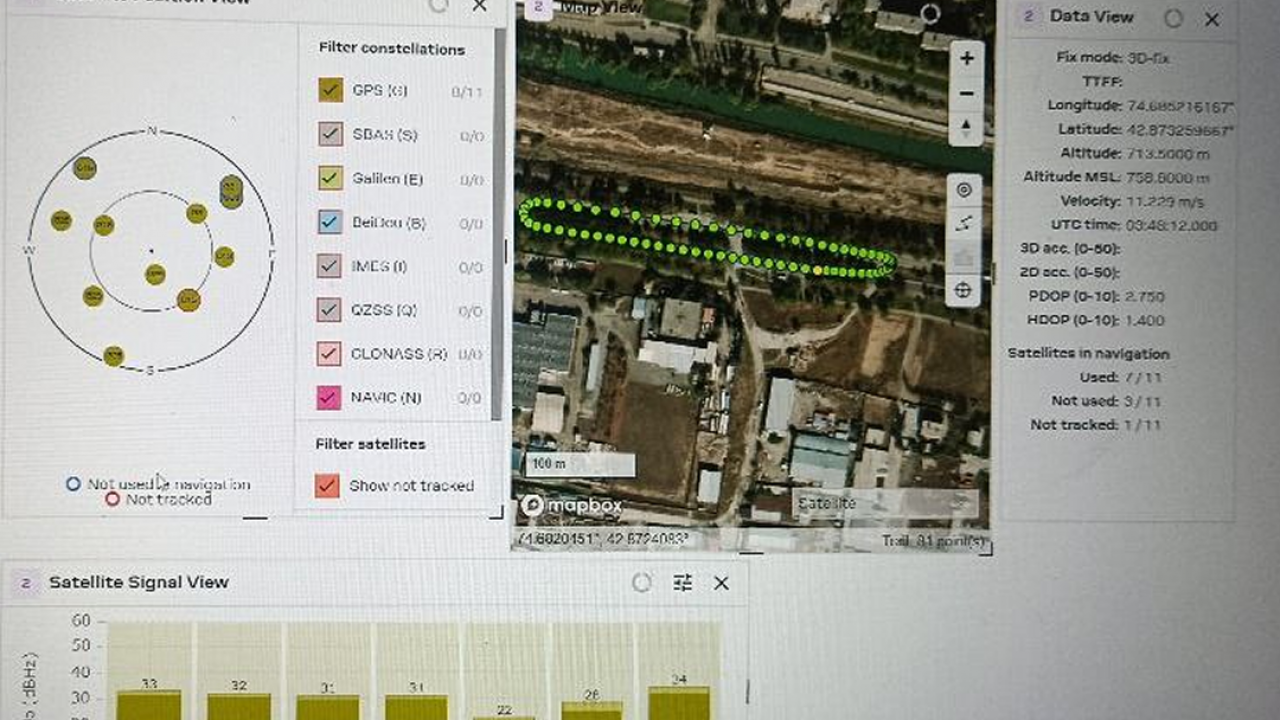The height and width of the screenshot is (720, 1280).
Task: Zoom out on the map view
Action: pos(966,94)
